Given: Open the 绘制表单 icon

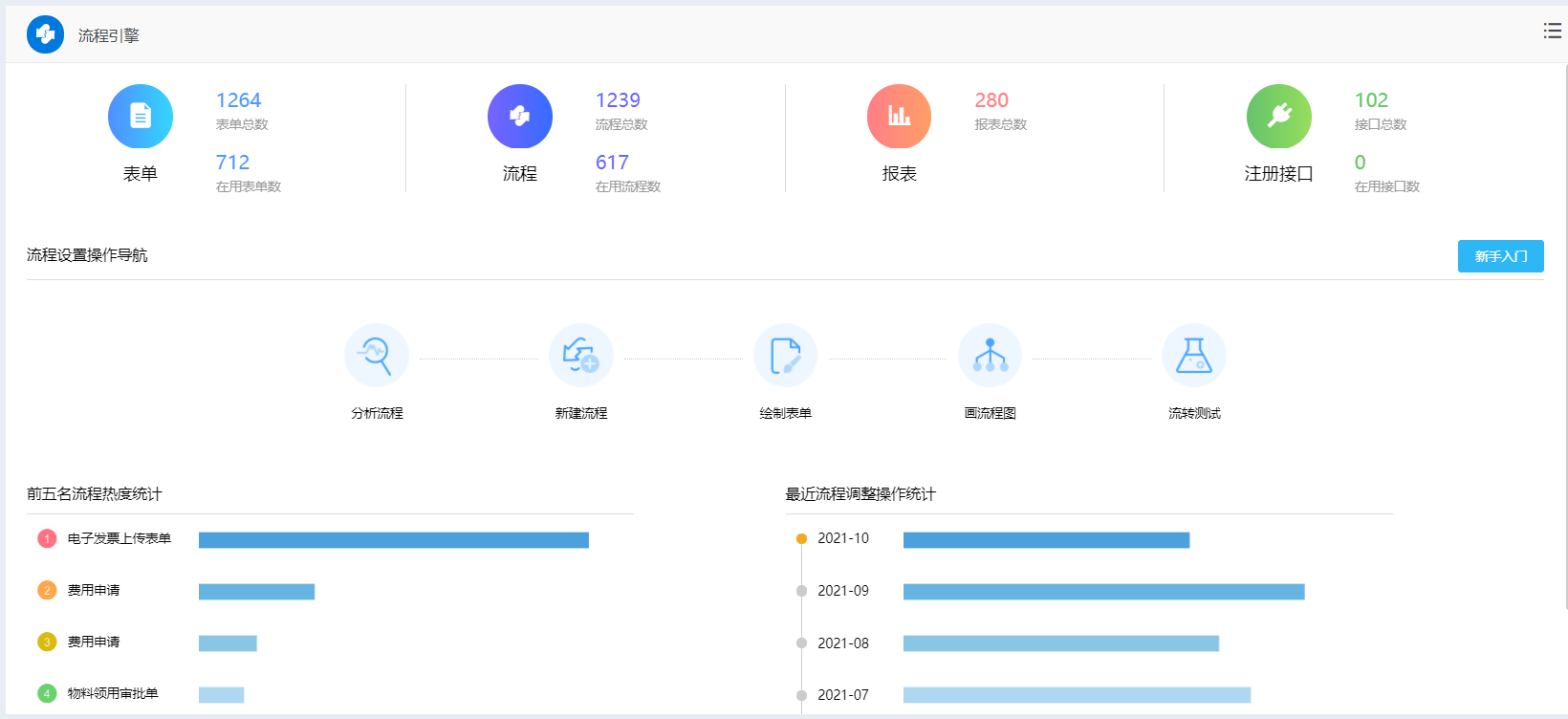Looking at the screenshot, I should (x=786, y=356).
